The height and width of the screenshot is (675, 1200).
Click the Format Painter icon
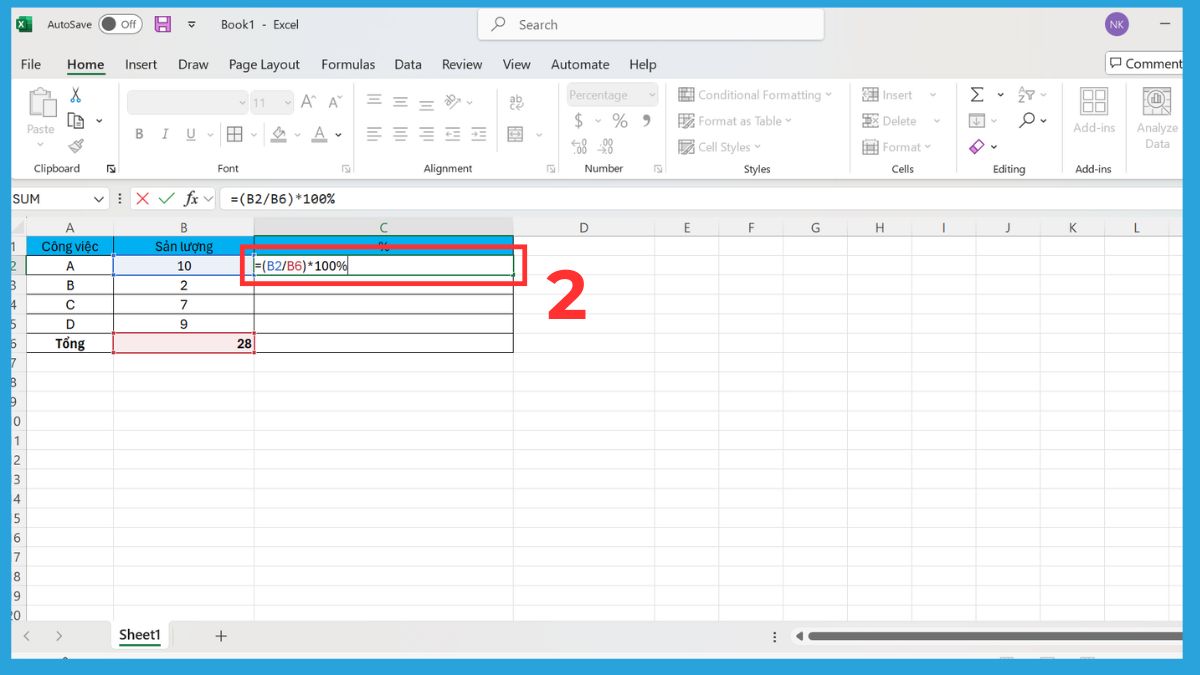point(77,145)
